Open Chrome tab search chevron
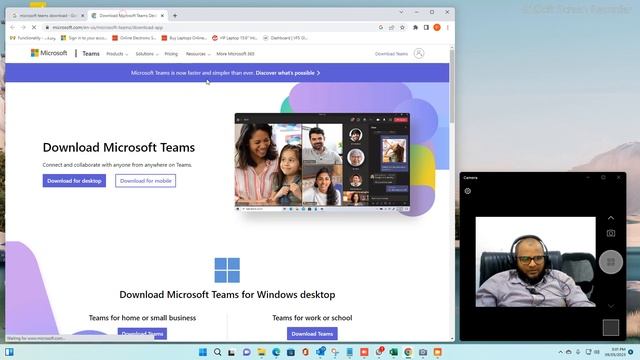The height and width of the screenshot is (360, 640). click(x=401, y=12)
